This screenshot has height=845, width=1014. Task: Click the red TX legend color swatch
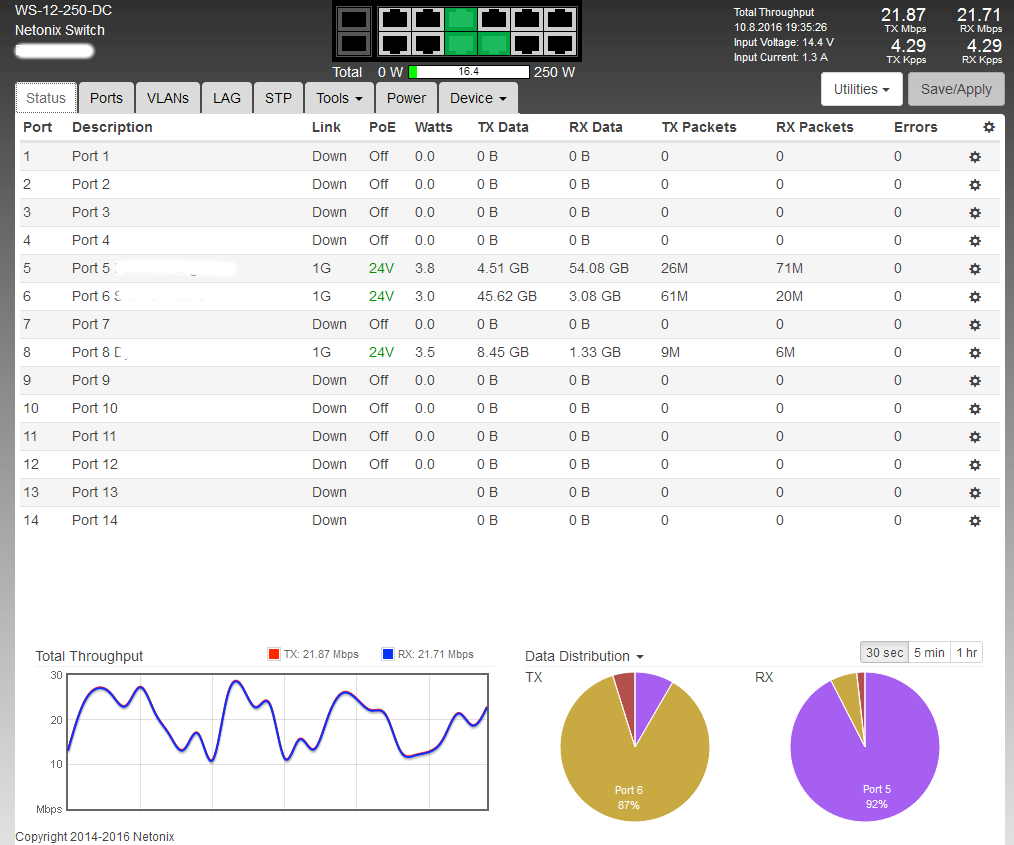click(x=273, y=655)
